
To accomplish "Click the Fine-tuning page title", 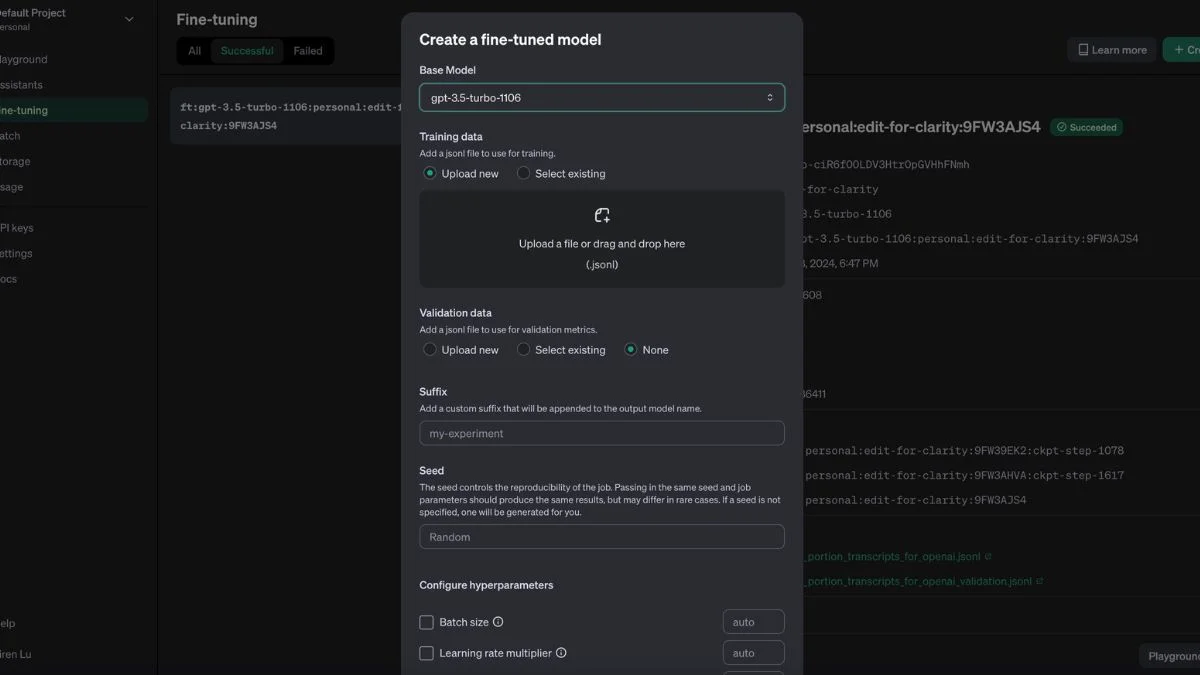I will tap(217, 20).
